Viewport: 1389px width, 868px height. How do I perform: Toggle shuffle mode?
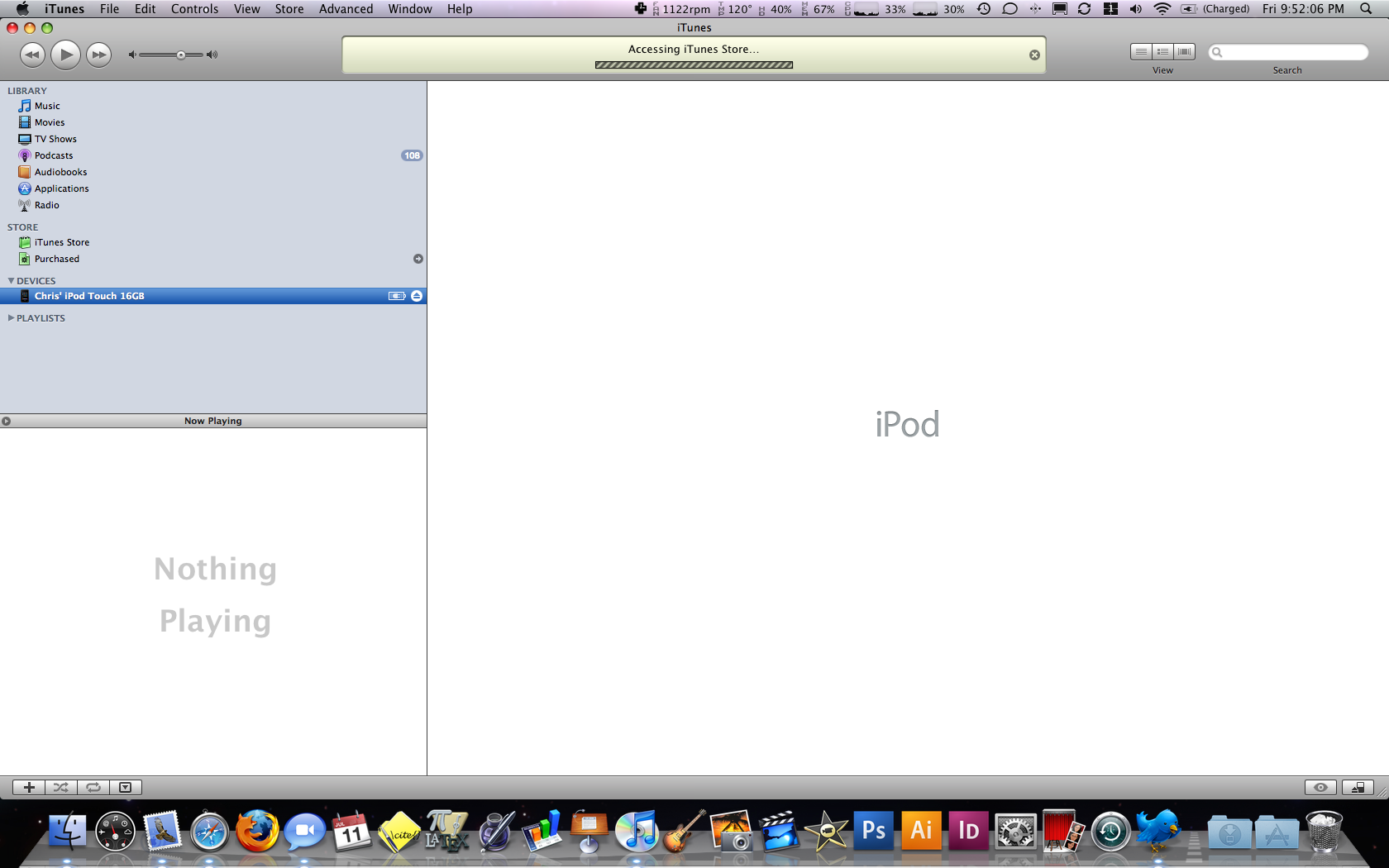click(x=61, y=788)
